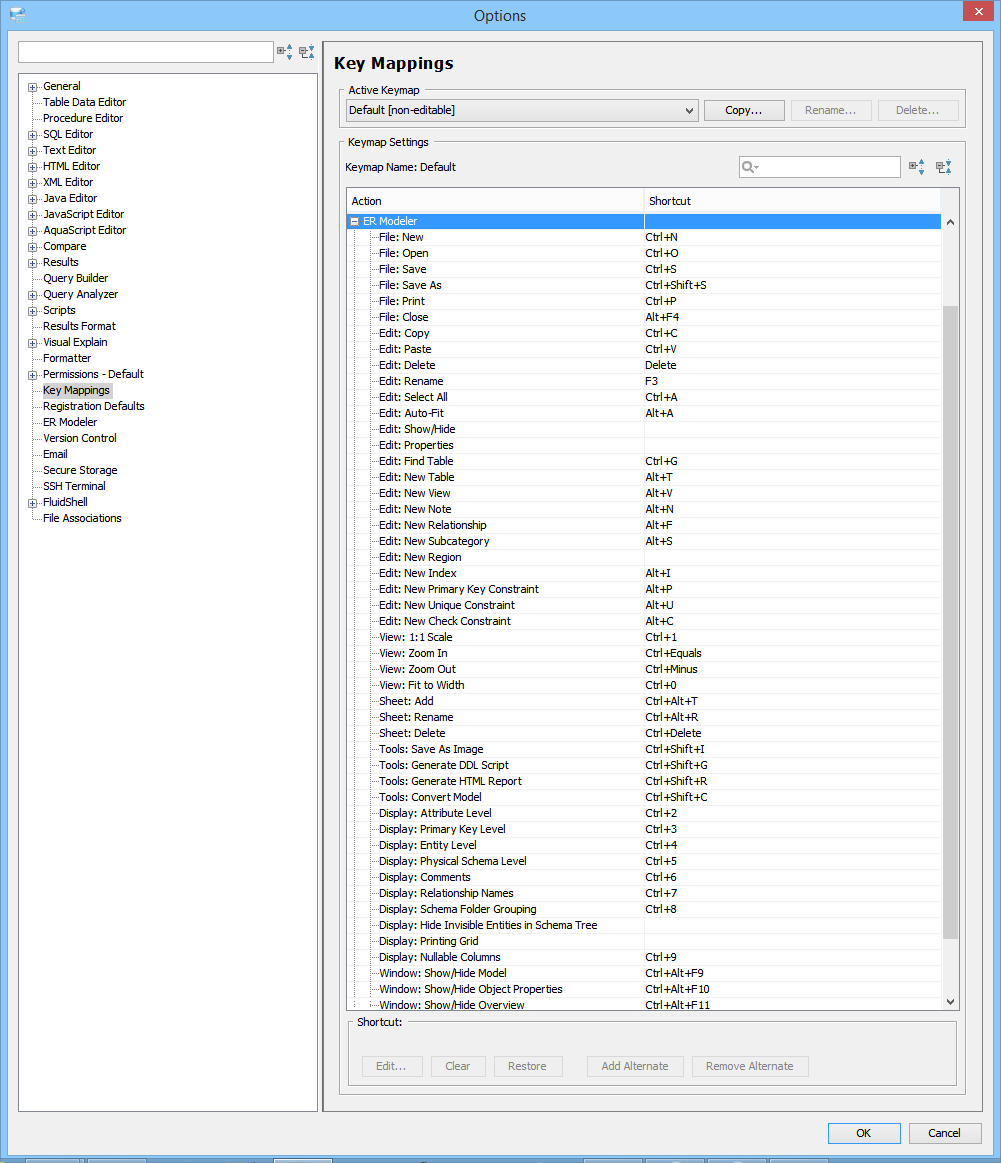1001x1163 pixels.
Task: Dismiss dialog with Cancel button
Action: click(944, 1133)
